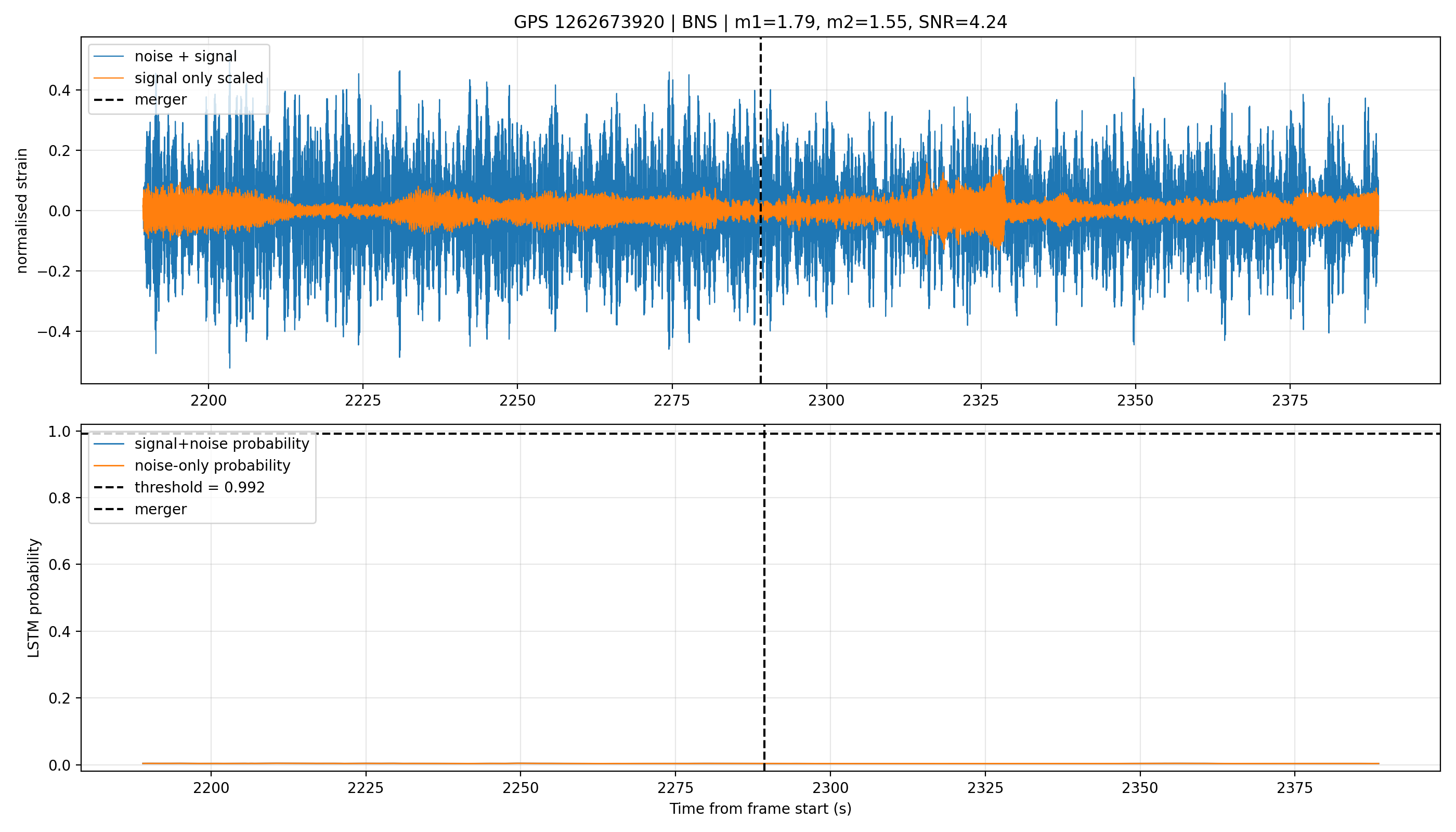Click the plot title with GPS 1262673920
The width and height of the screenshot is (1456, 832).
(x=760, y=22)
